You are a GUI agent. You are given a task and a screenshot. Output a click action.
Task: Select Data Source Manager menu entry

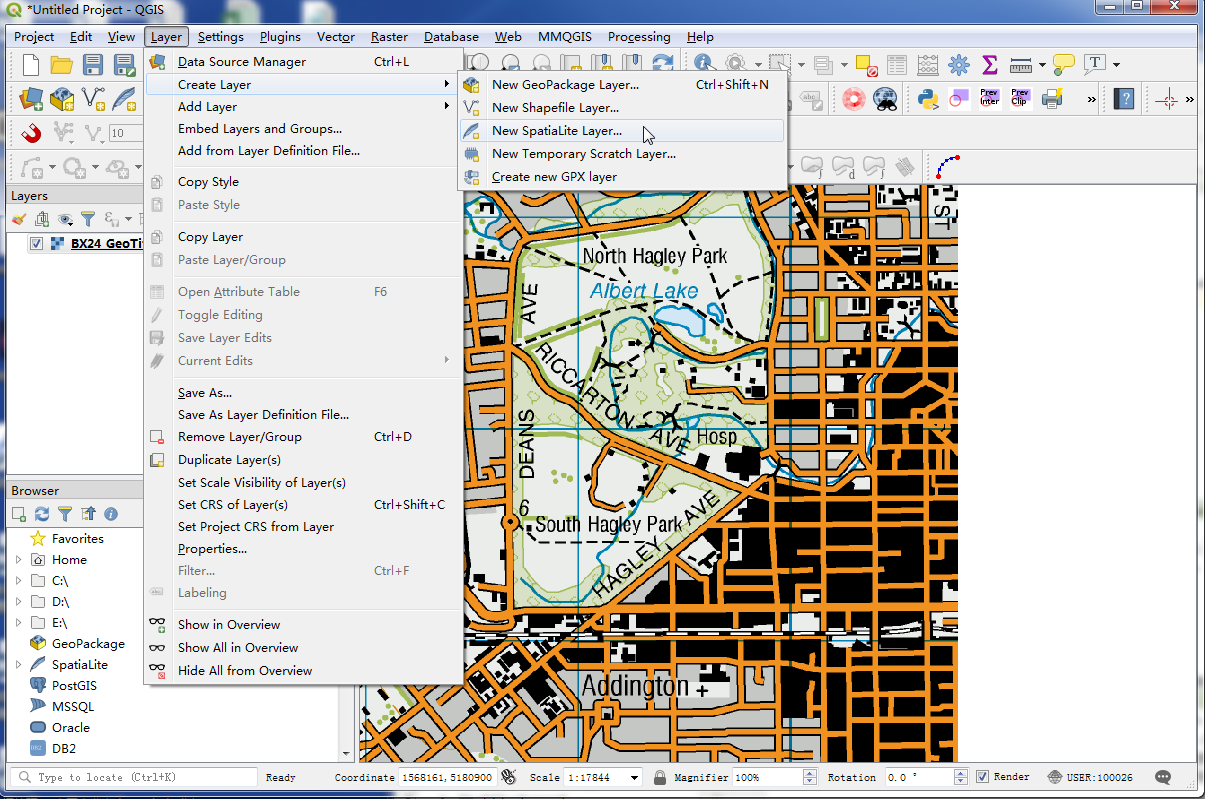pyautogui.click(x=302, y=62)
